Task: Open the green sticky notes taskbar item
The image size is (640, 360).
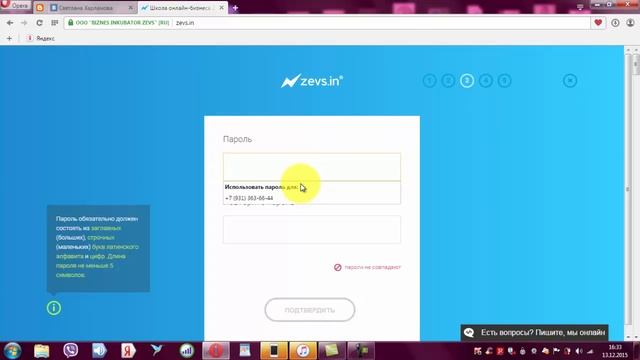Action: click(x=331, y=351)
